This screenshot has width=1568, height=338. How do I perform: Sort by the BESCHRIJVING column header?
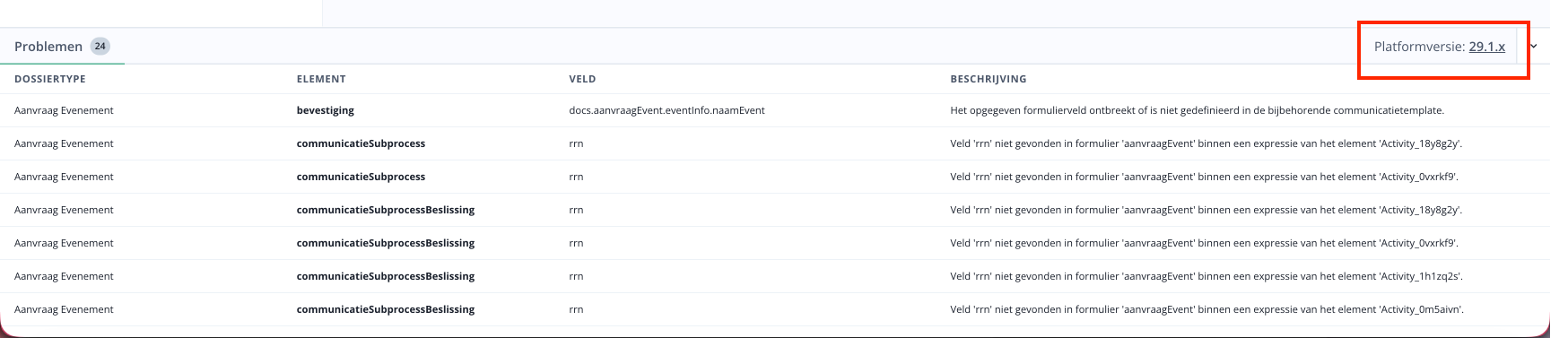(x=989, y=79)
